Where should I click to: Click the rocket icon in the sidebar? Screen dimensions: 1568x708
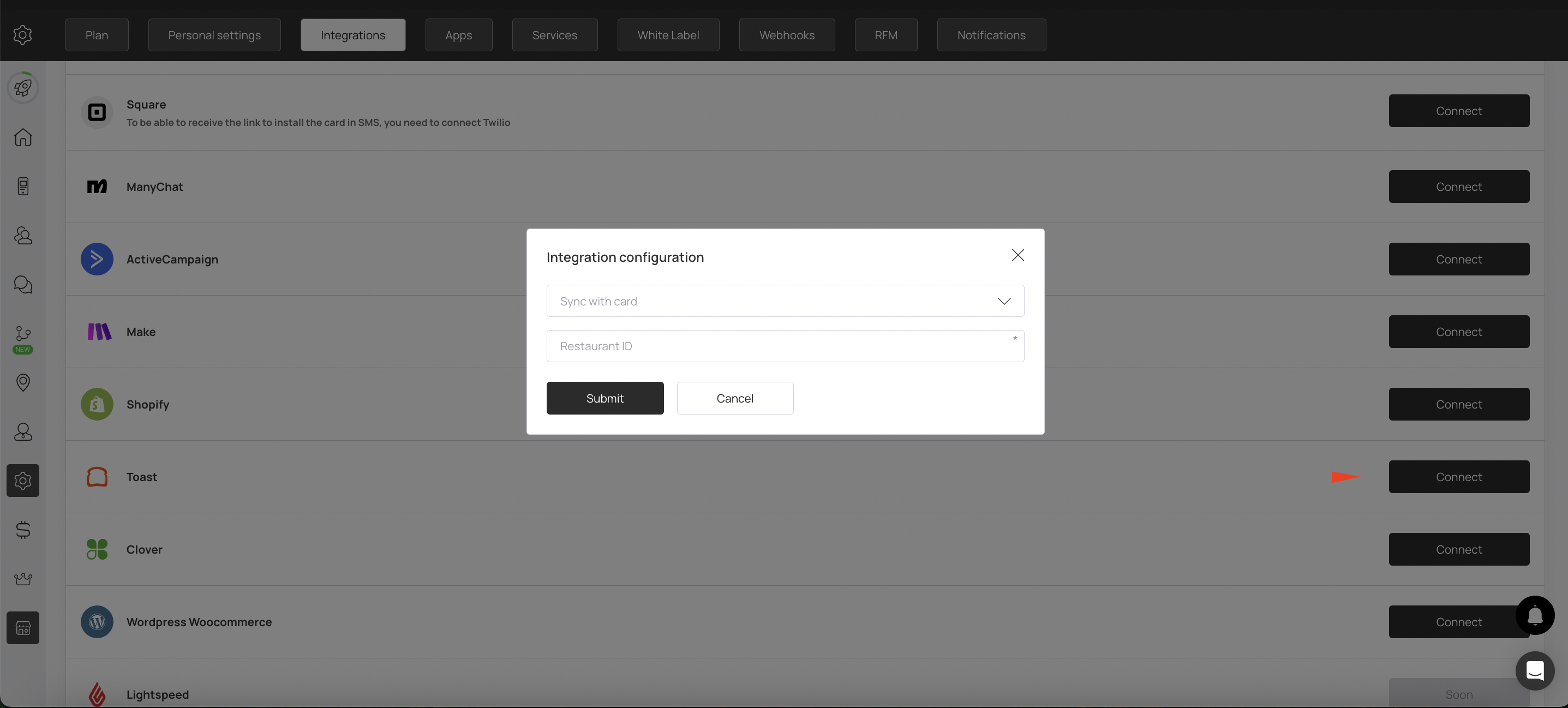click(x=23, y=88)
